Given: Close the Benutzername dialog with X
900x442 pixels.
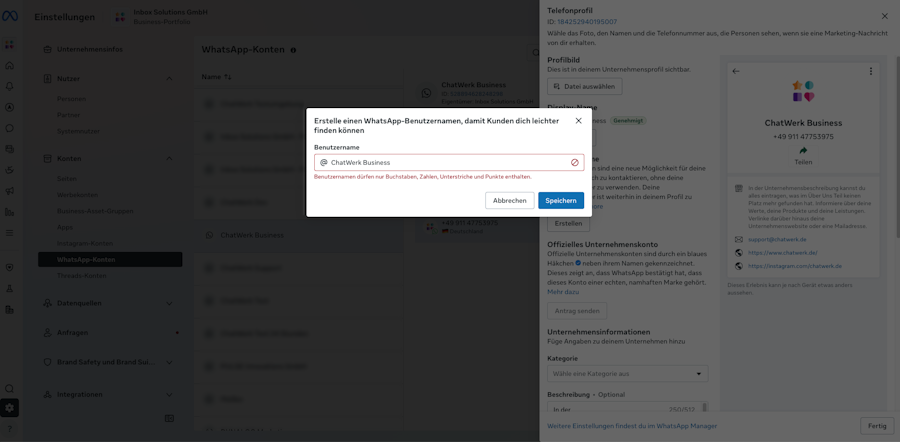Looking at the screenshot, I should (x=578, y=121).
